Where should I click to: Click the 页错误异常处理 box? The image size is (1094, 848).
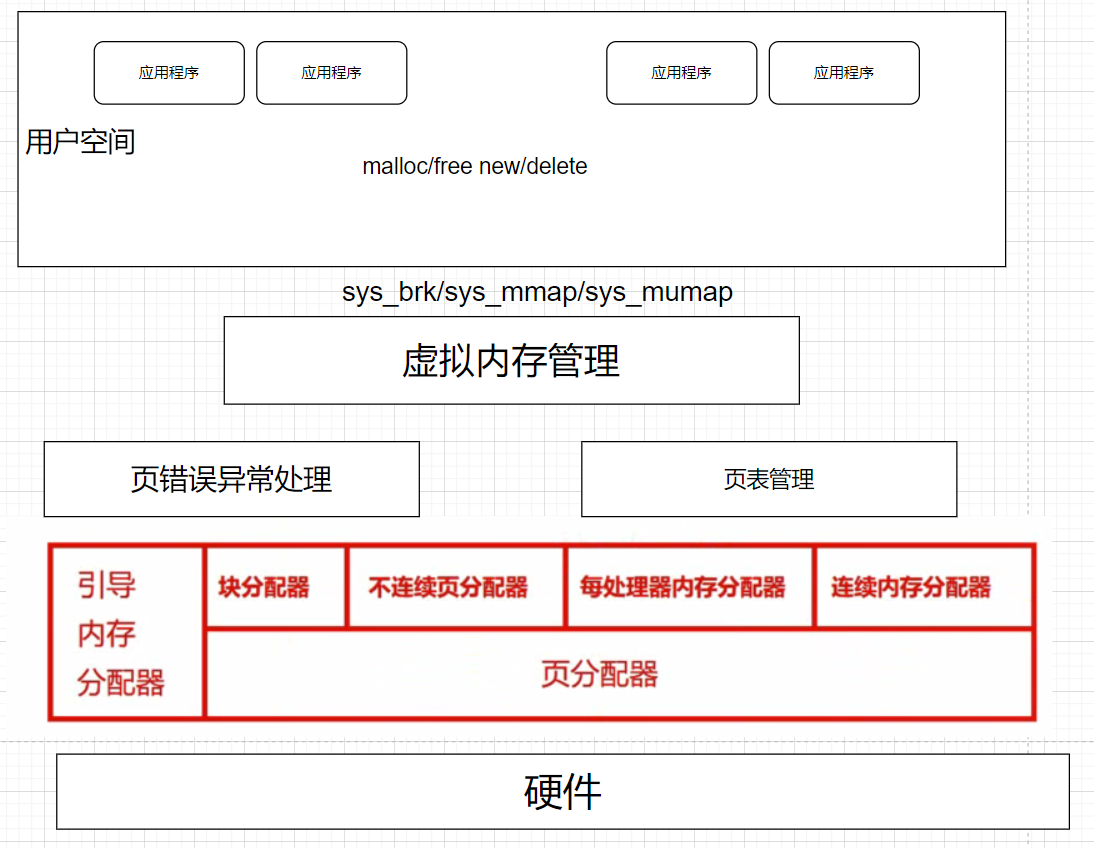[x=232, y=479]
